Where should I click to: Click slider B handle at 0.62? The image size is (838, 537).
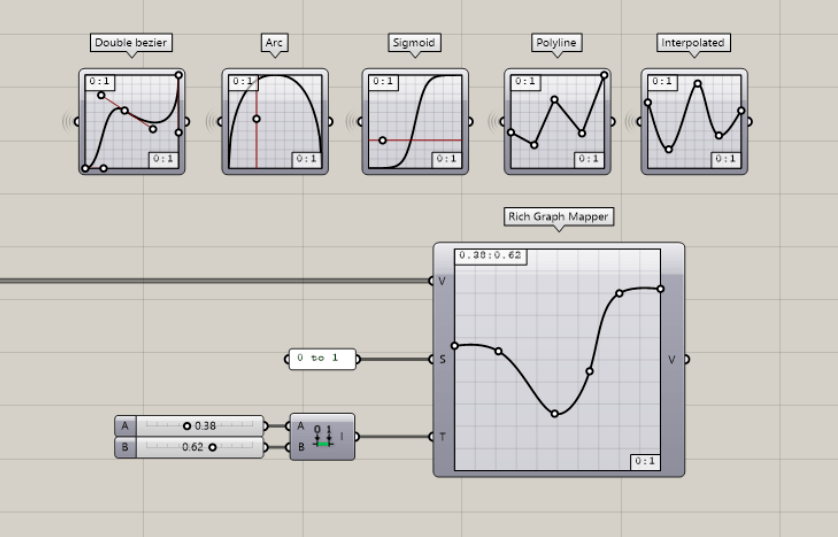[212, 447]
